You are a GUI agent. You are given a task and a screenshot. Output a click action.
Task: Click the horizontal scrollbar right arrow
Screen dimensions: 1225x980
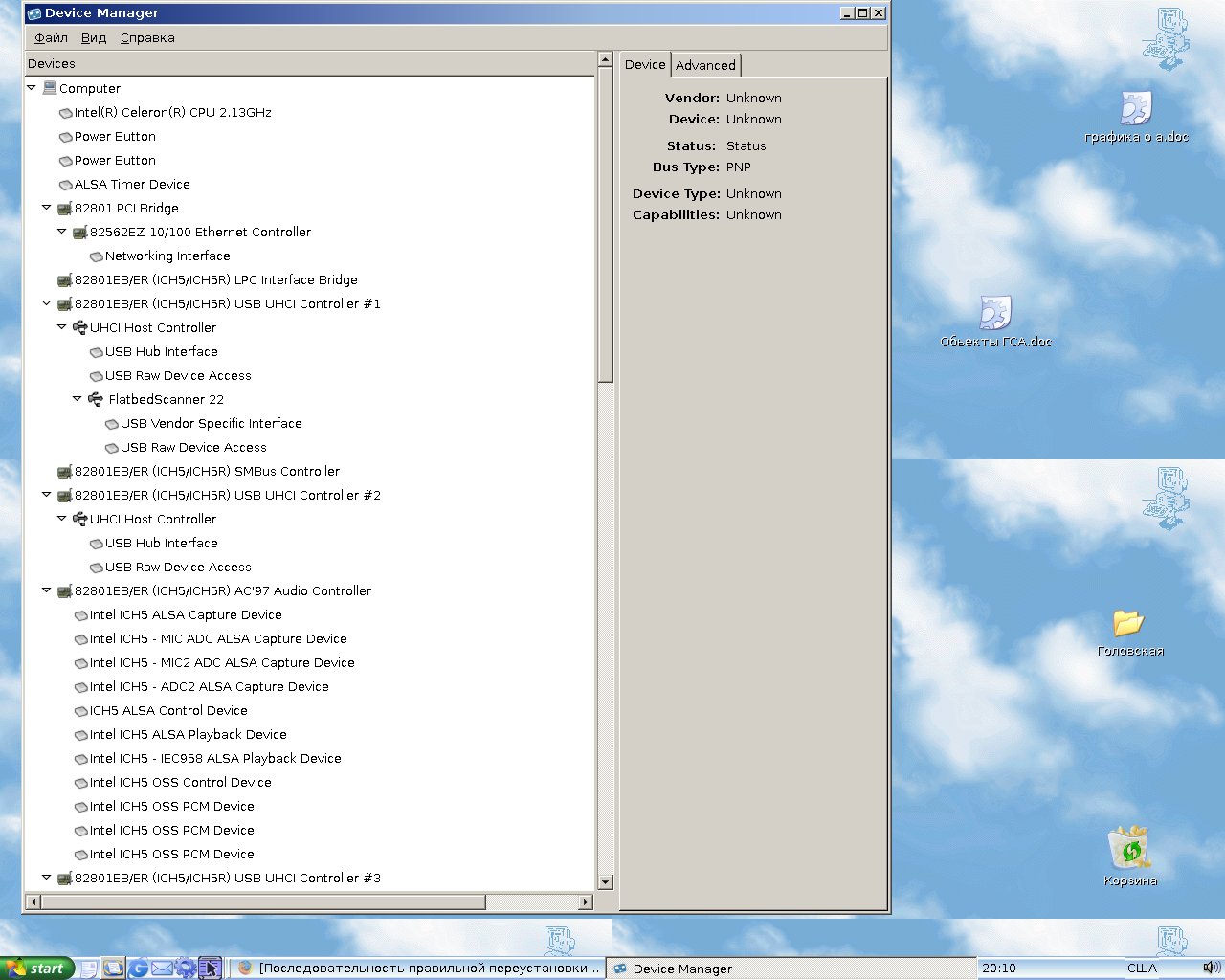586,902
